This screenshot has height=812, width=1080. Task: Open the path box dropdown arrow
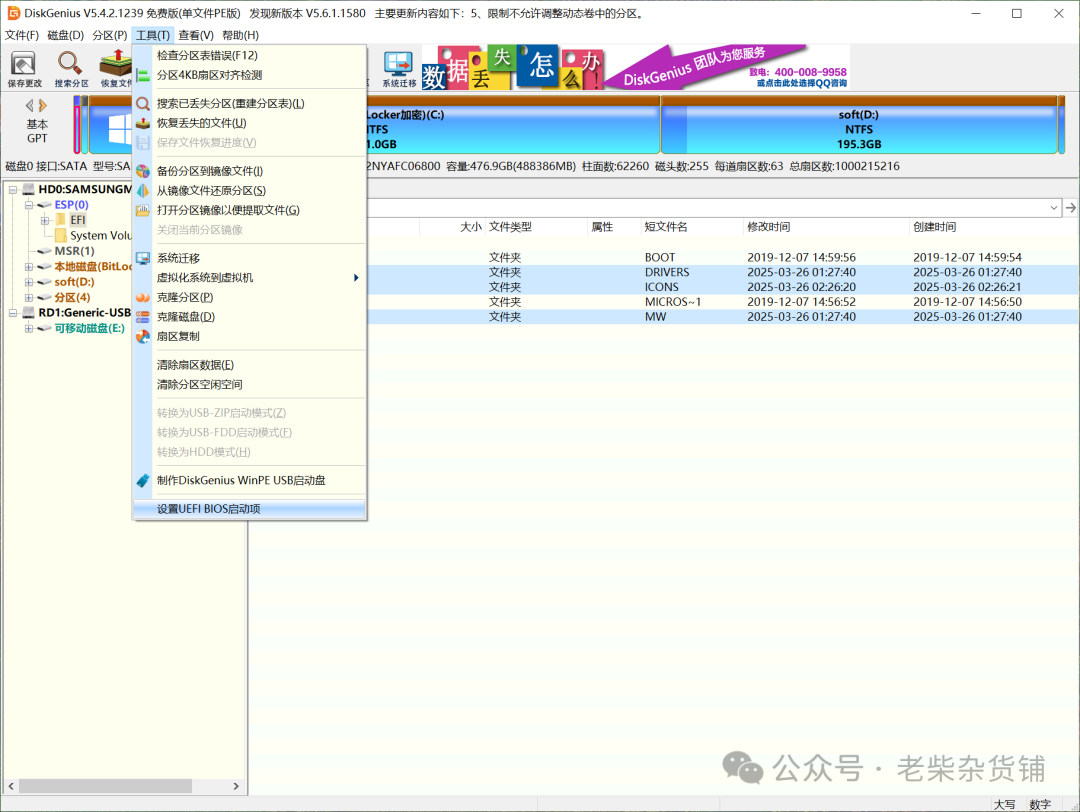pos(1054,207)
